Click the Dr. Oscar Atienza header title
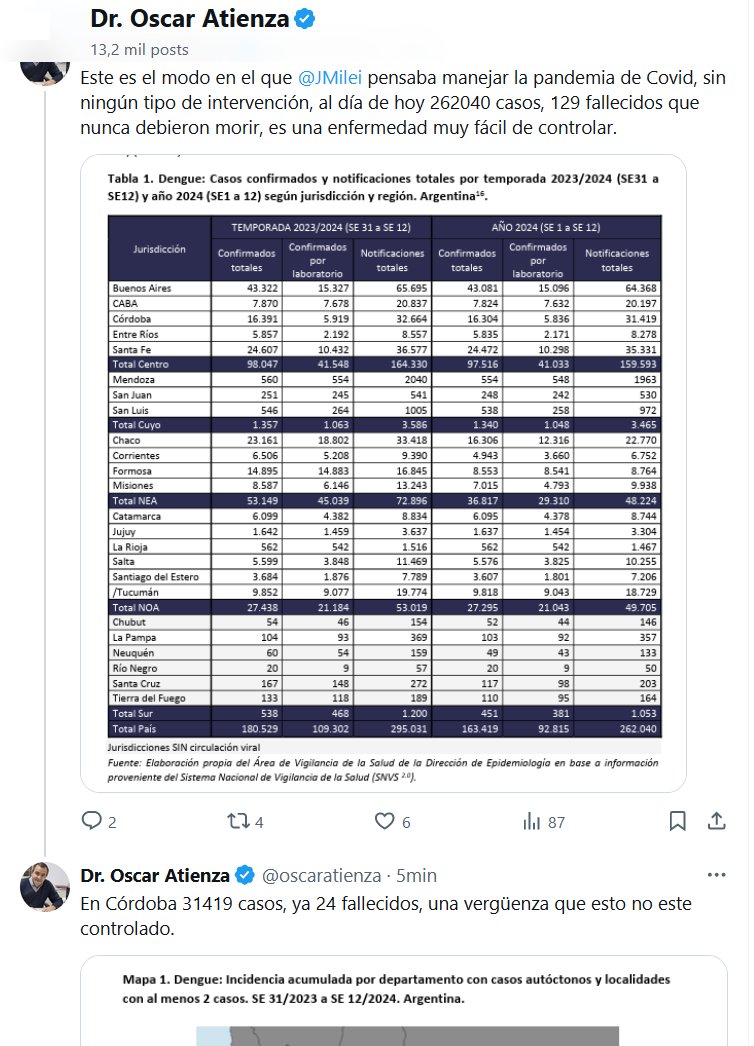754x1046 pixels. coord(189,19)
